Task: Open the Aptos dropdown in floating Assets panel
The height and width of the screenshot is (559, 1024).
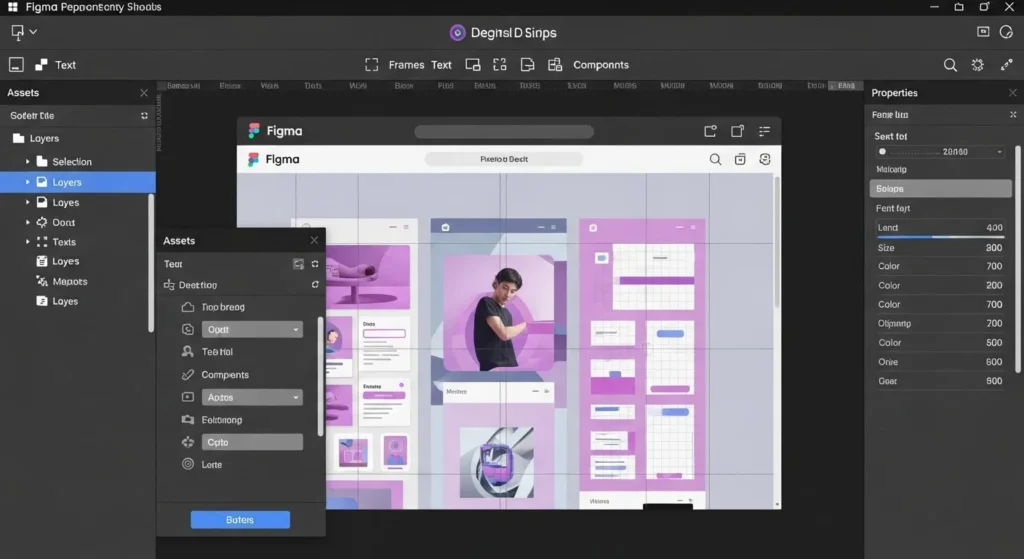Action: [x=252, y=397]
